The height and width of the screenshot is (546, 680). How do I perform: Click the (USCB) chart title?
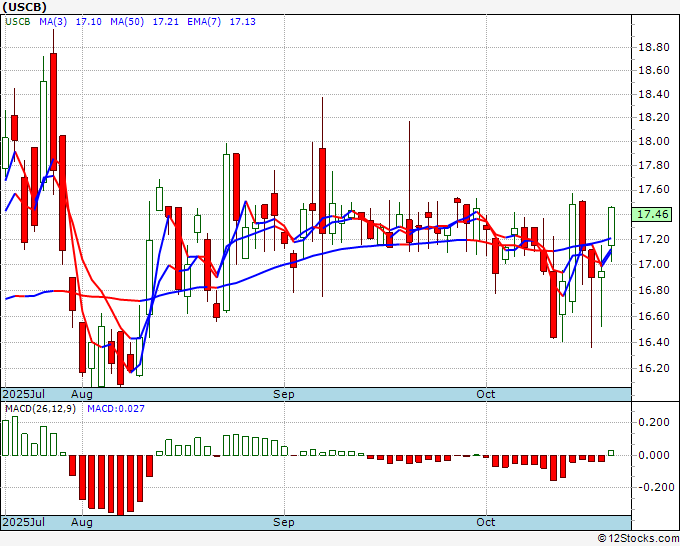click(24, 7)
